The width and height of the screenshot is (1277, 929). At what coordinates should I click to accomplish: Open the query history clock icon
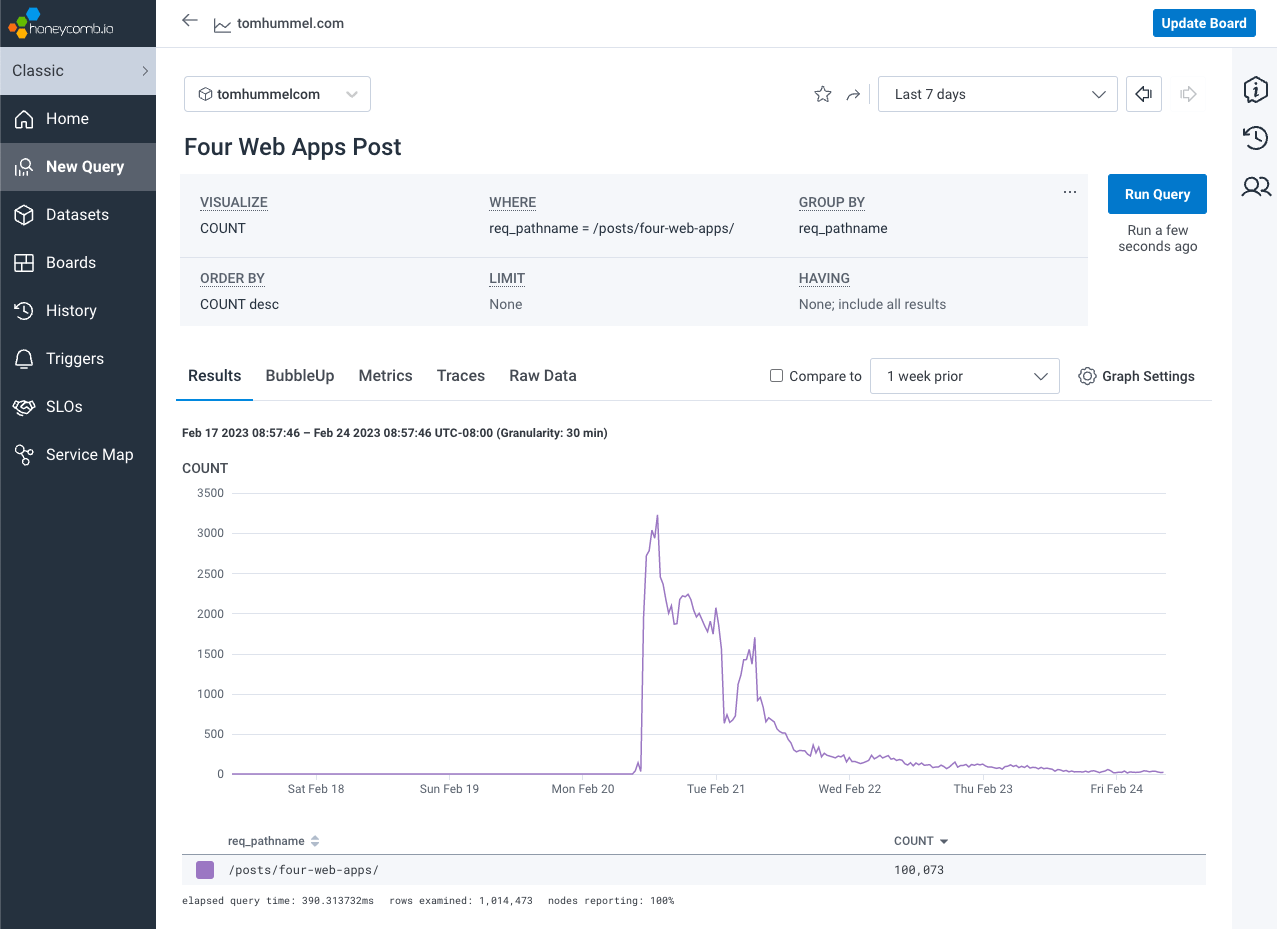tap(1255, 138)
